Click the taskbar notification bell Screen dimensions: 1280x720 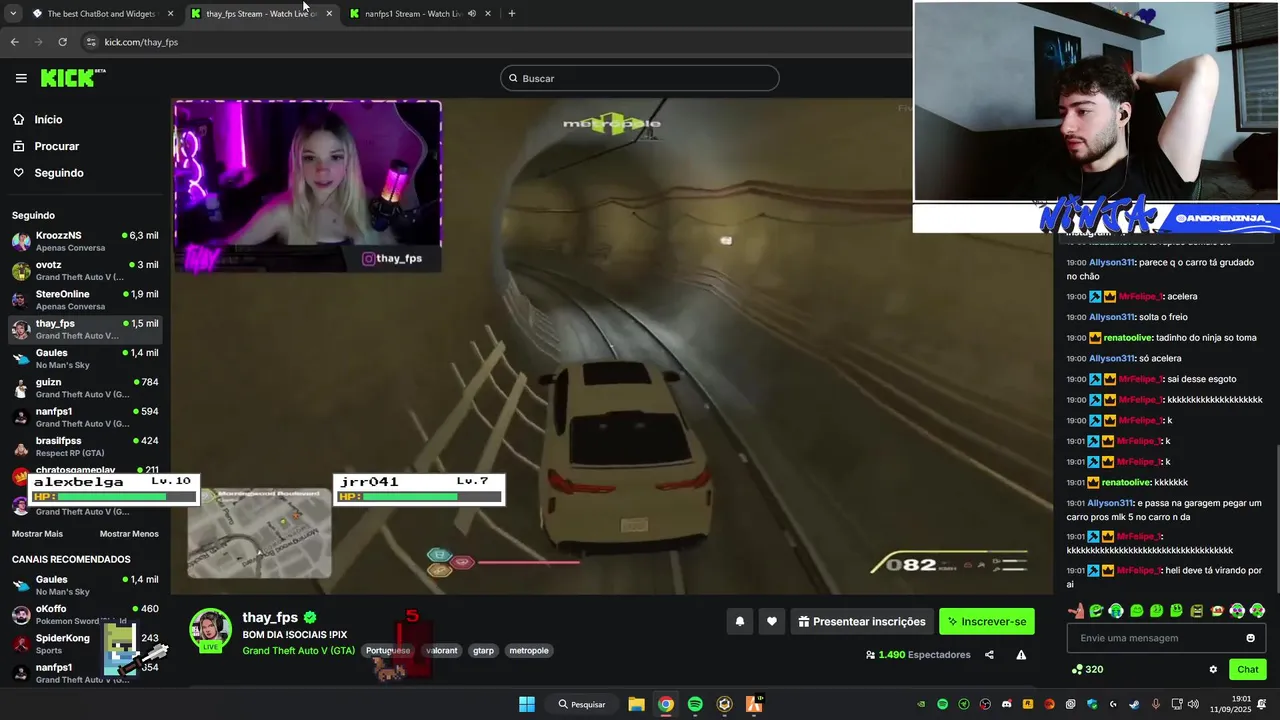point(1262,704)
